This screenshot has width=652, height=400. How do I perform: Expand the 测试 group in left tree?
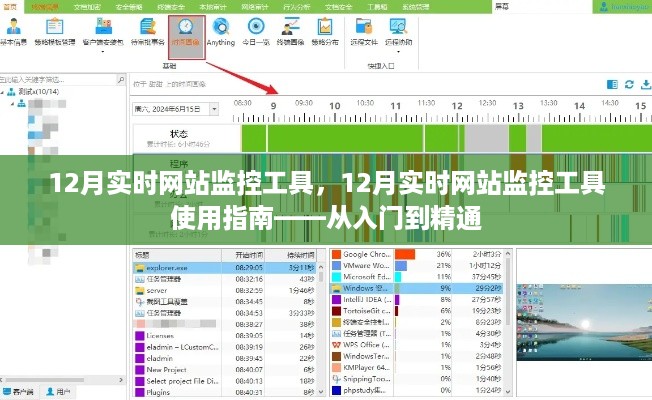coord(7,90)
